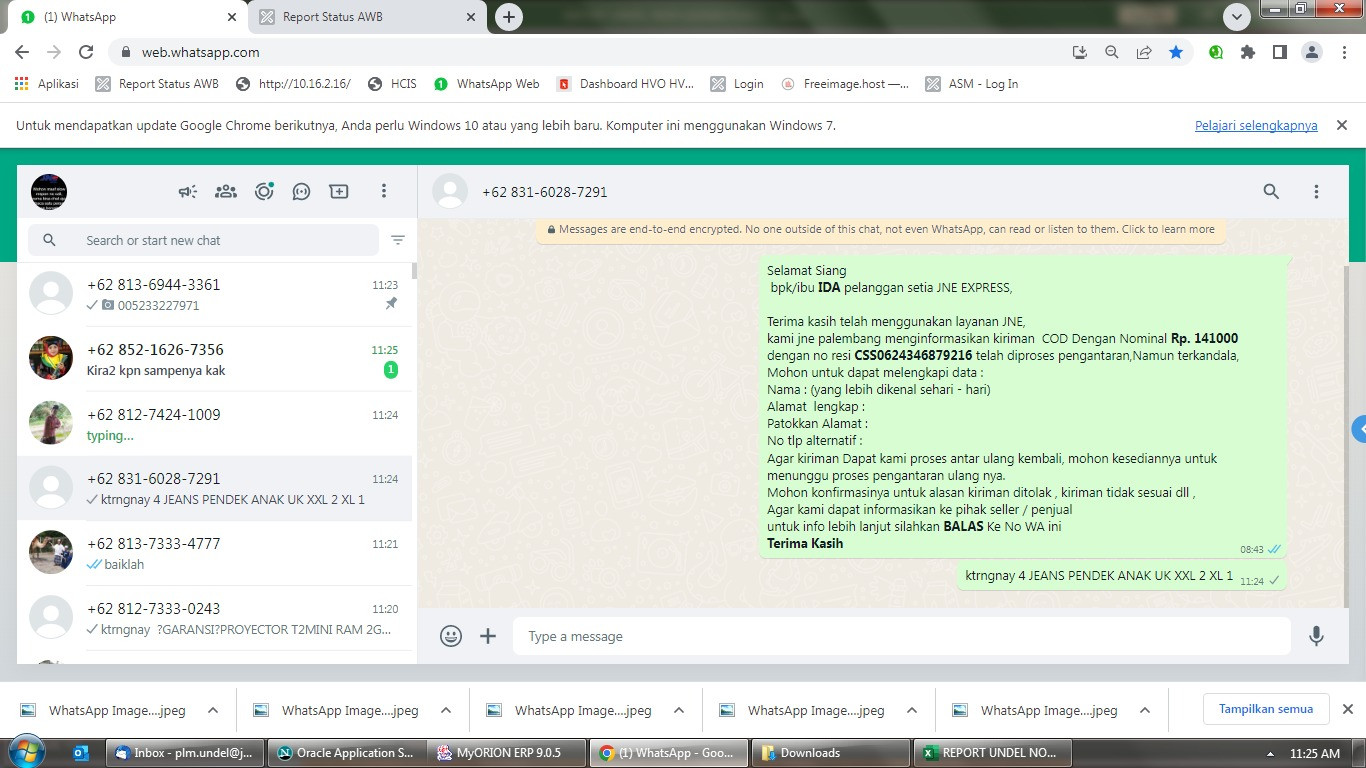This screenshot has width=1366, height=768.
Task: Open the Chrome three-dot menu
Action: coord(1343,52)
